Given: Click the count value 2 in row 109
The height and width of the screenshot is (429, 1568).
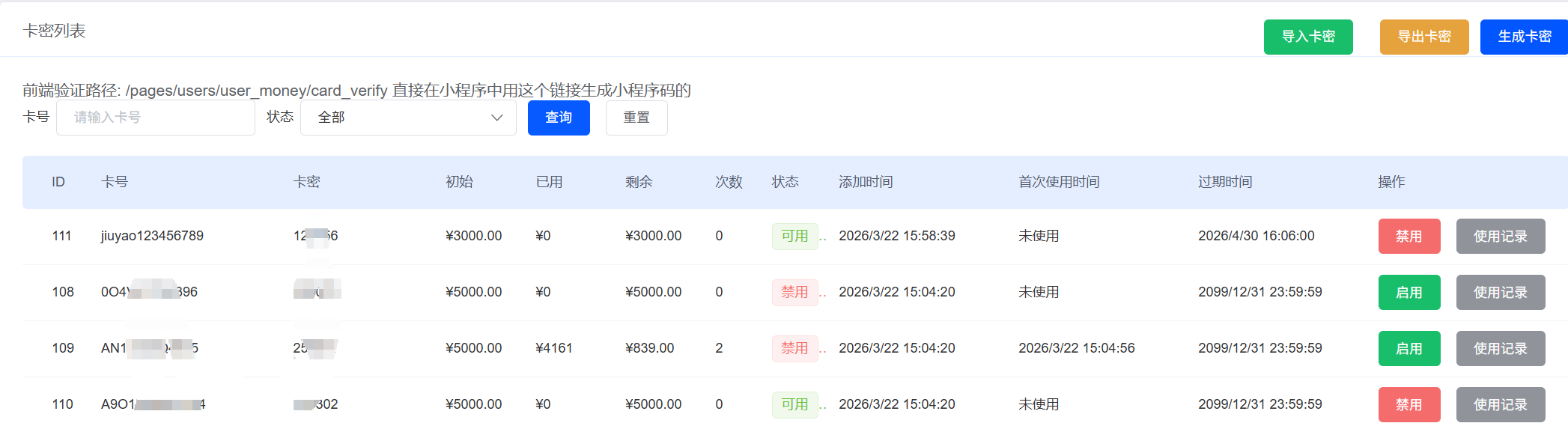Looking at the screenshot, I should coord(719,348).
